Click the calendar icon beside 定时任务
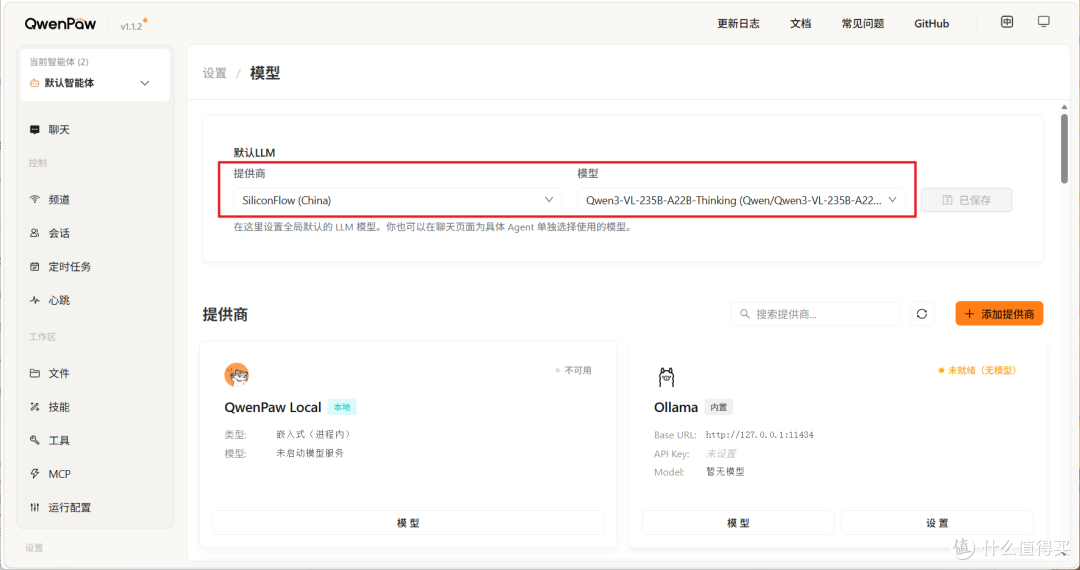 (34, 267)
